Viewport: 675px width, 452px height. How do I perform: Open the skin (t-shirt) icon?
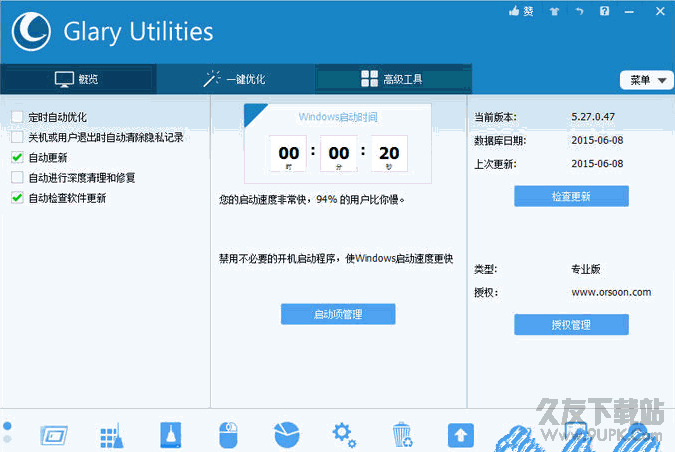(554, 12)
